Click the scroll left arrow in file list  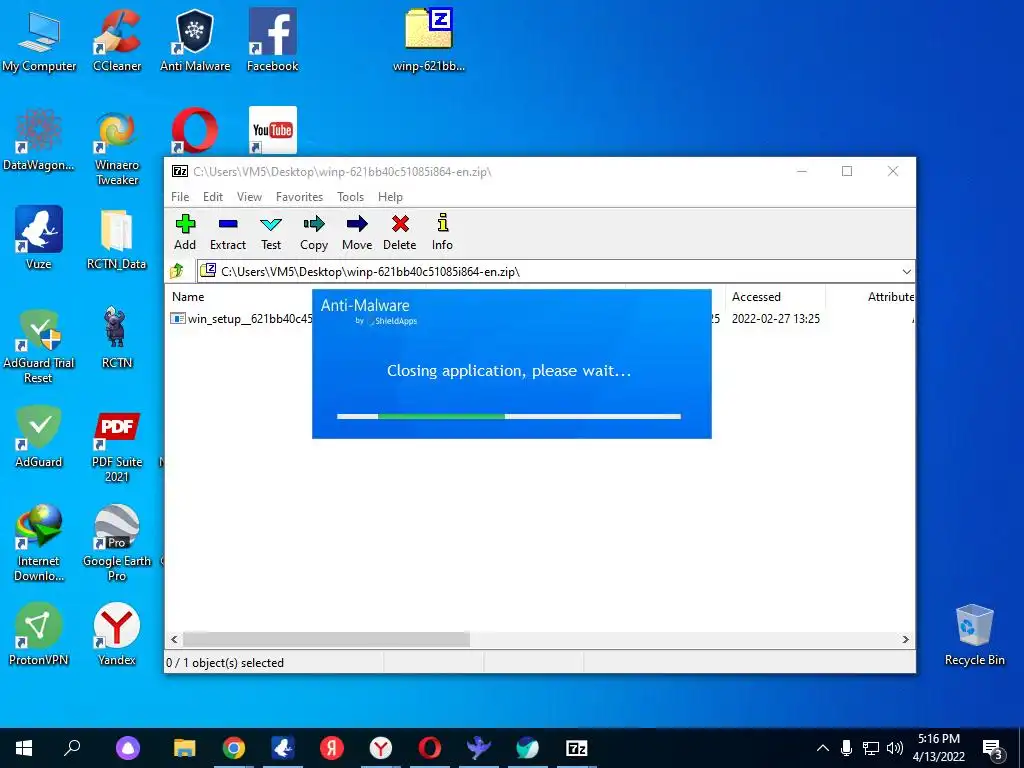pyautogui.click(x=174, y=639)
